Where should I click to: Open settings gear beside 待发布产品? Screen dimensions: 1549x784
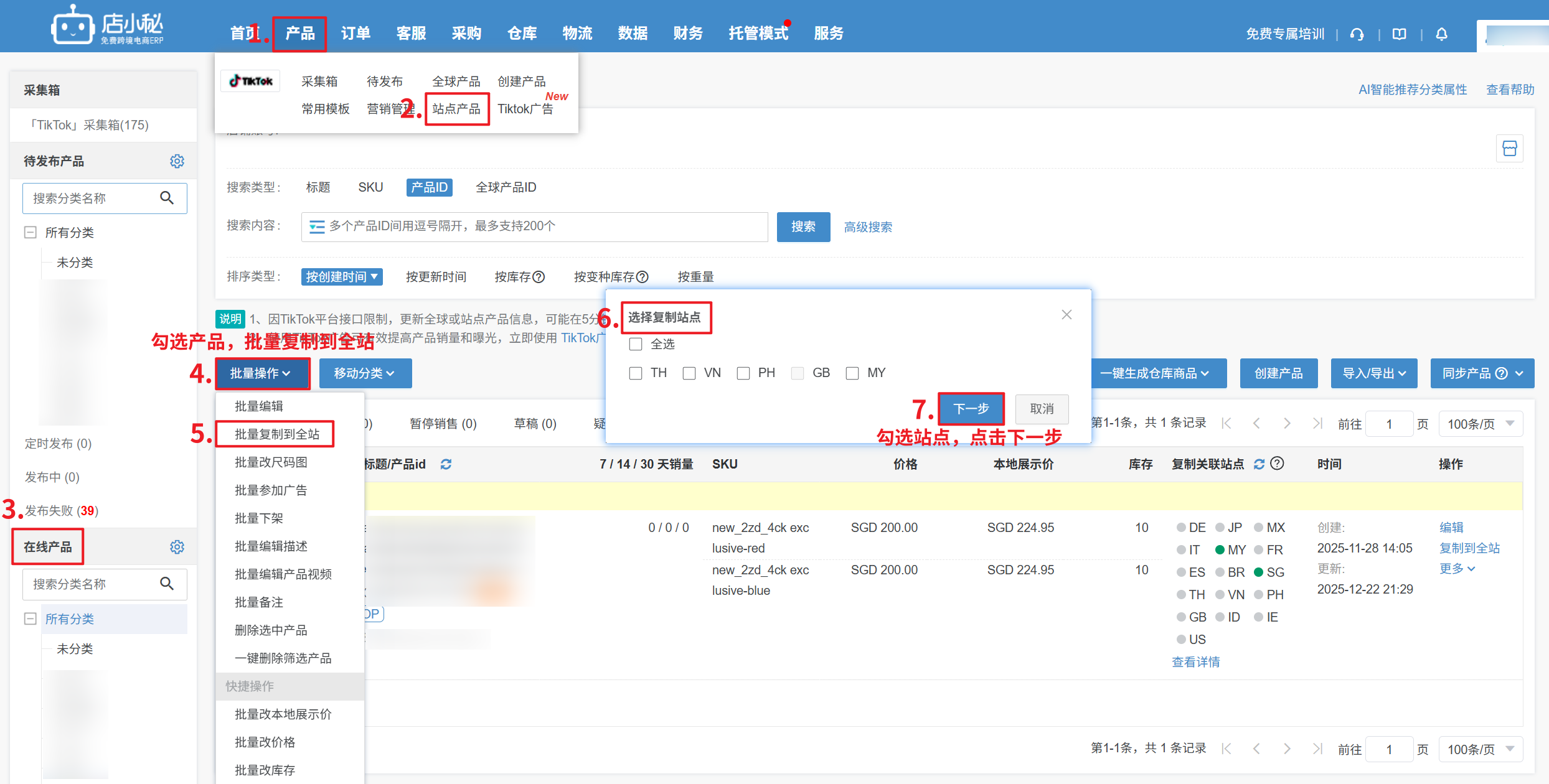(x=177, y=161)
